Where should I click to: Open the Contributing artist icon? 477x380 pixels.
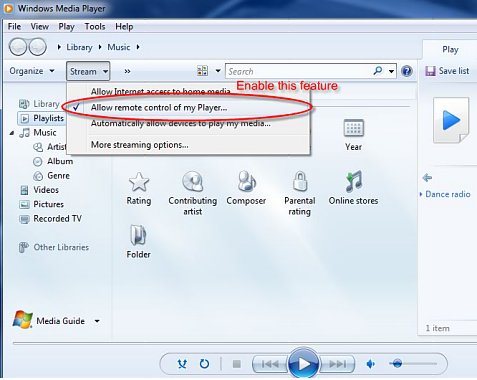(193, 181)
